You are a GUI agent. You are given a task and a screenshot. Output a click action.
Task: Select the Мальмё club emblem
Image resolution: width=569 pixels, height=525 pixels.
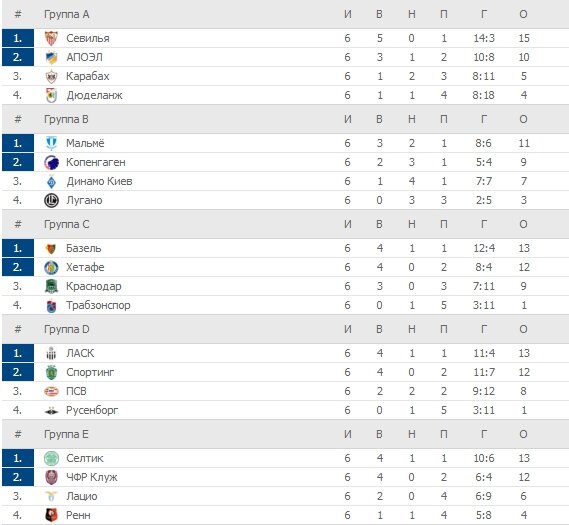pyautogui.click(x=51, y=143)
